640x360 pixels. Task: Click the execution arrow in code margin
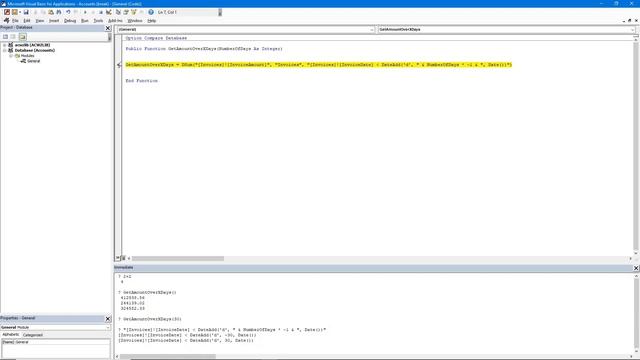[x=119, y=64]
